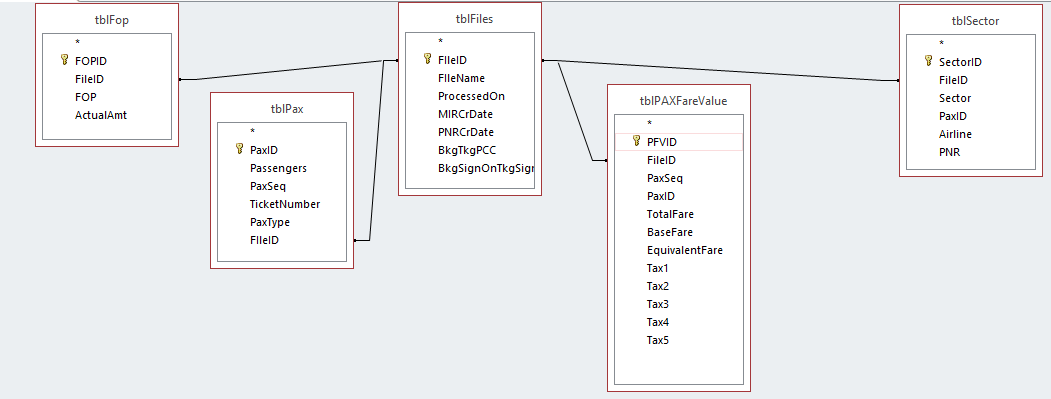Choose the TotalFare field
1051x399 pixels.
pyautogui.click(x=679, y=215)
